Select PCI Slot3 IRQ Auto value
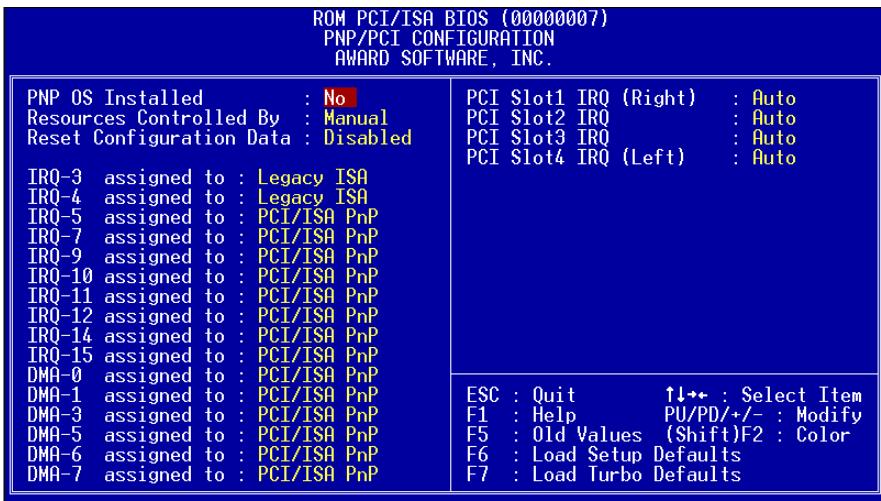The height and width of the screenshot is (501, 881). [x=774, y=138]
